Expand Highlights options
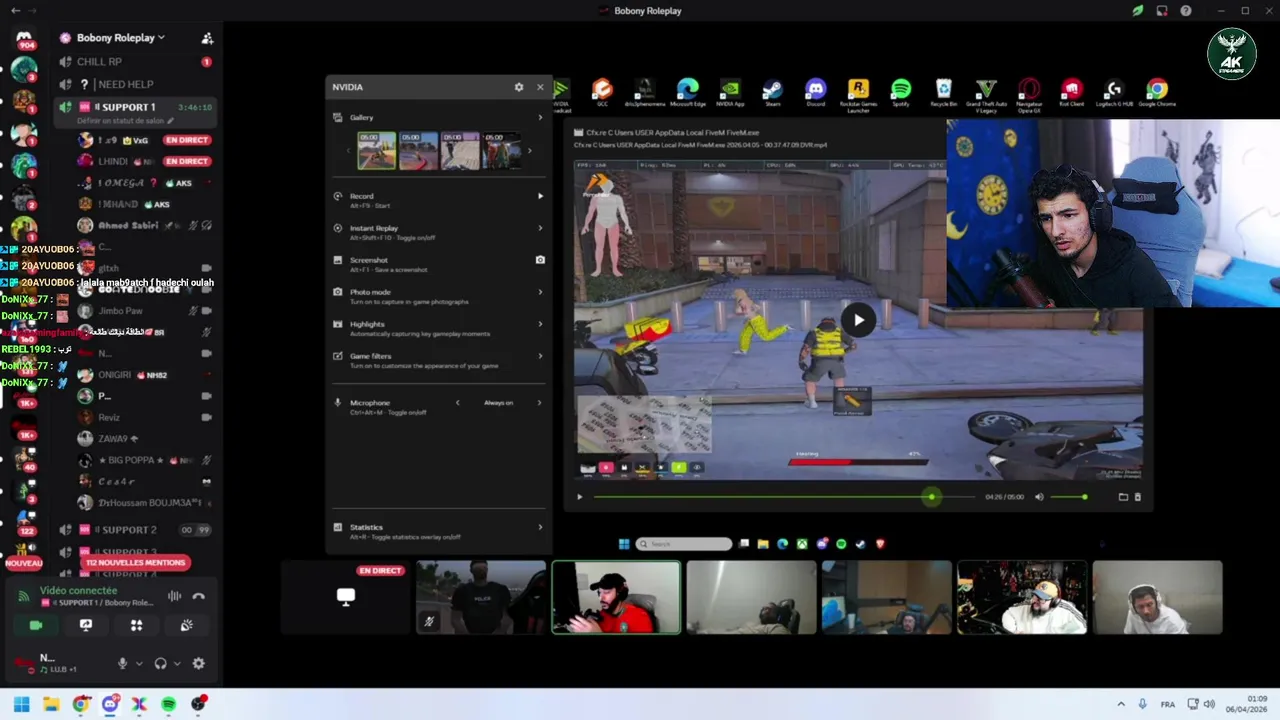The width and height of the screenshot is (1280, 720). 540,324
